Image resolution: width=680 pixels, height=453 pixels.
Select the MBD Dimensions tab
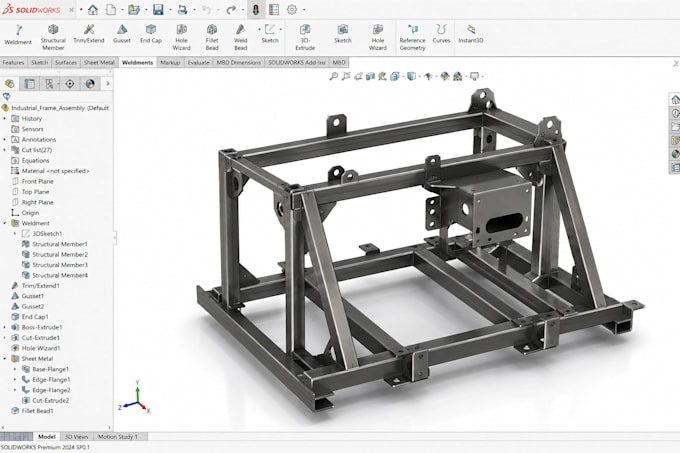click(x=239, y=62)
